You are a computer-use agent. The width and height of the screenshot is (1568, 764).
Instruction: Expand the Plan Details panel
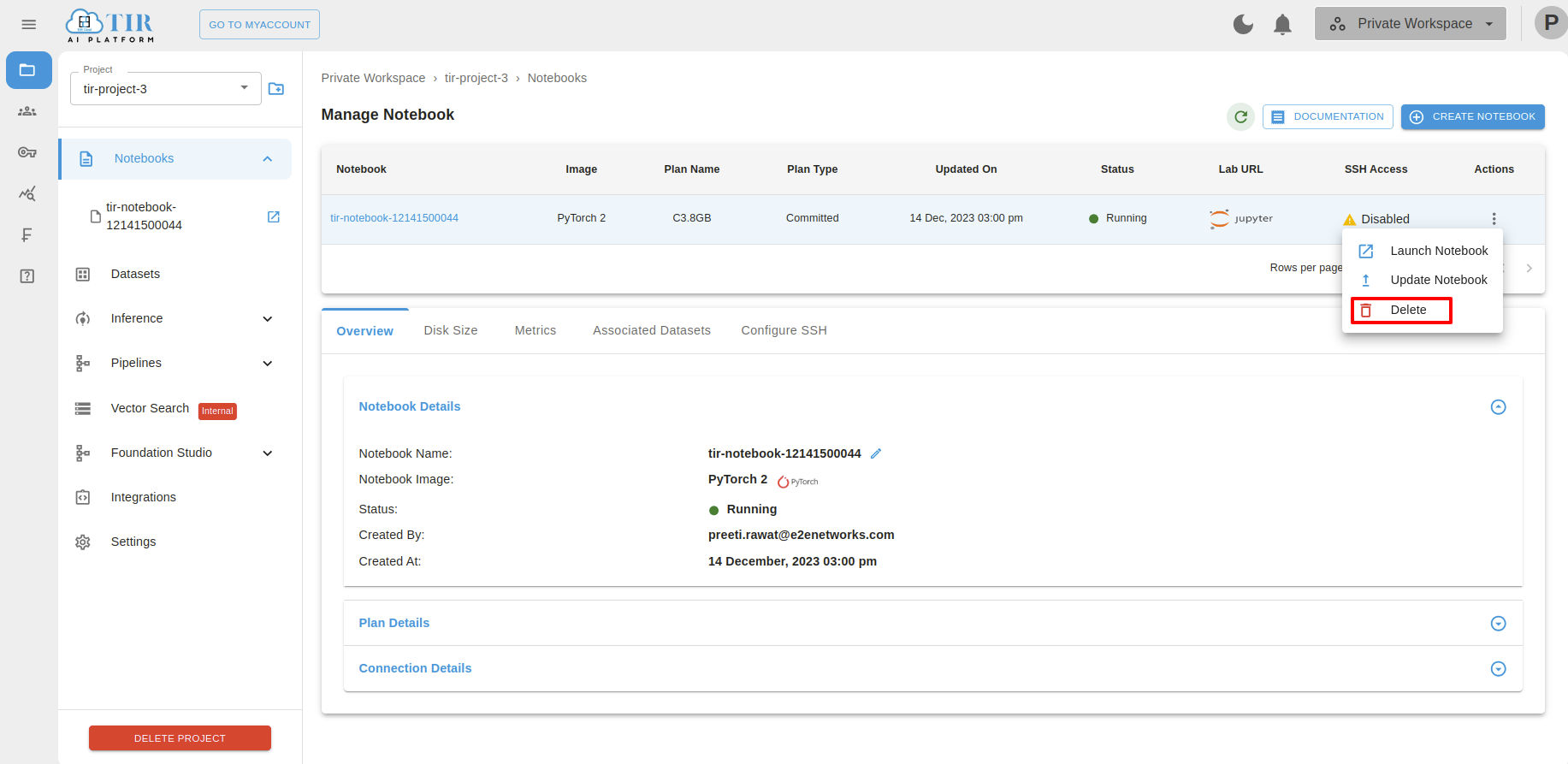(1498, 624)
